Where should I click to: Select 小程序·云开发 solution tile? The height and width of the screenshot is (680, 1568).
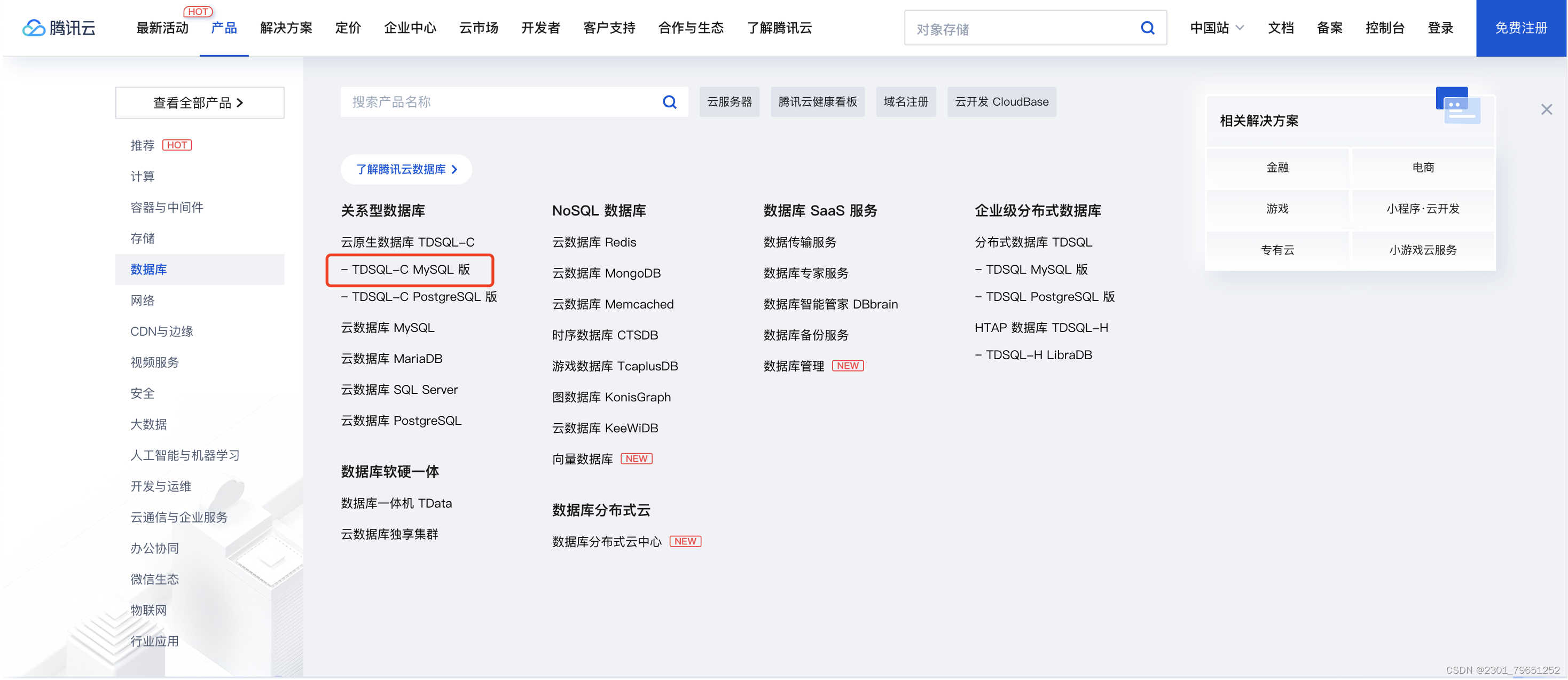(1423, 209)
